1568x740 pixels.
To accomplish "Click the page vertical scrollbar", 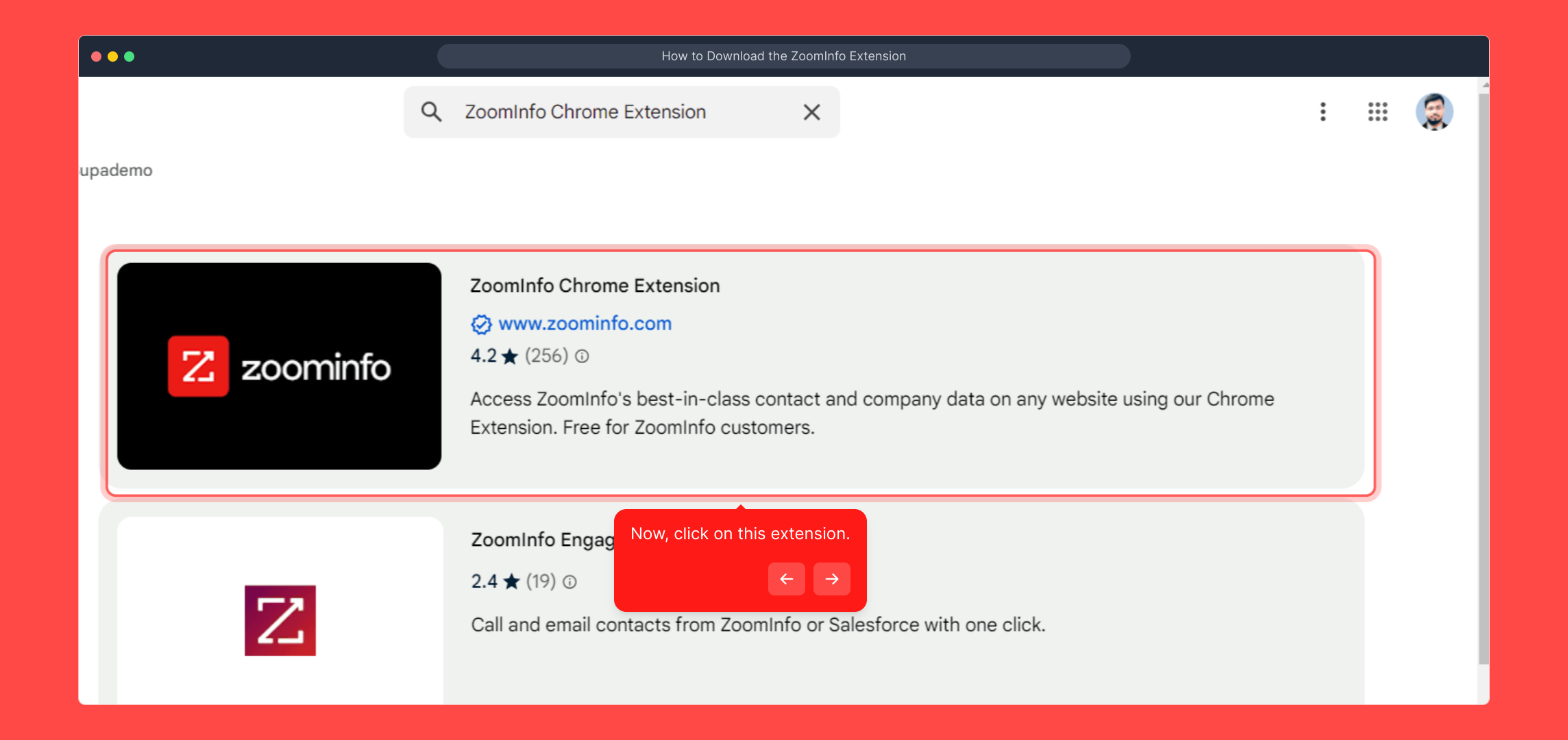I will coord(1483,377).
